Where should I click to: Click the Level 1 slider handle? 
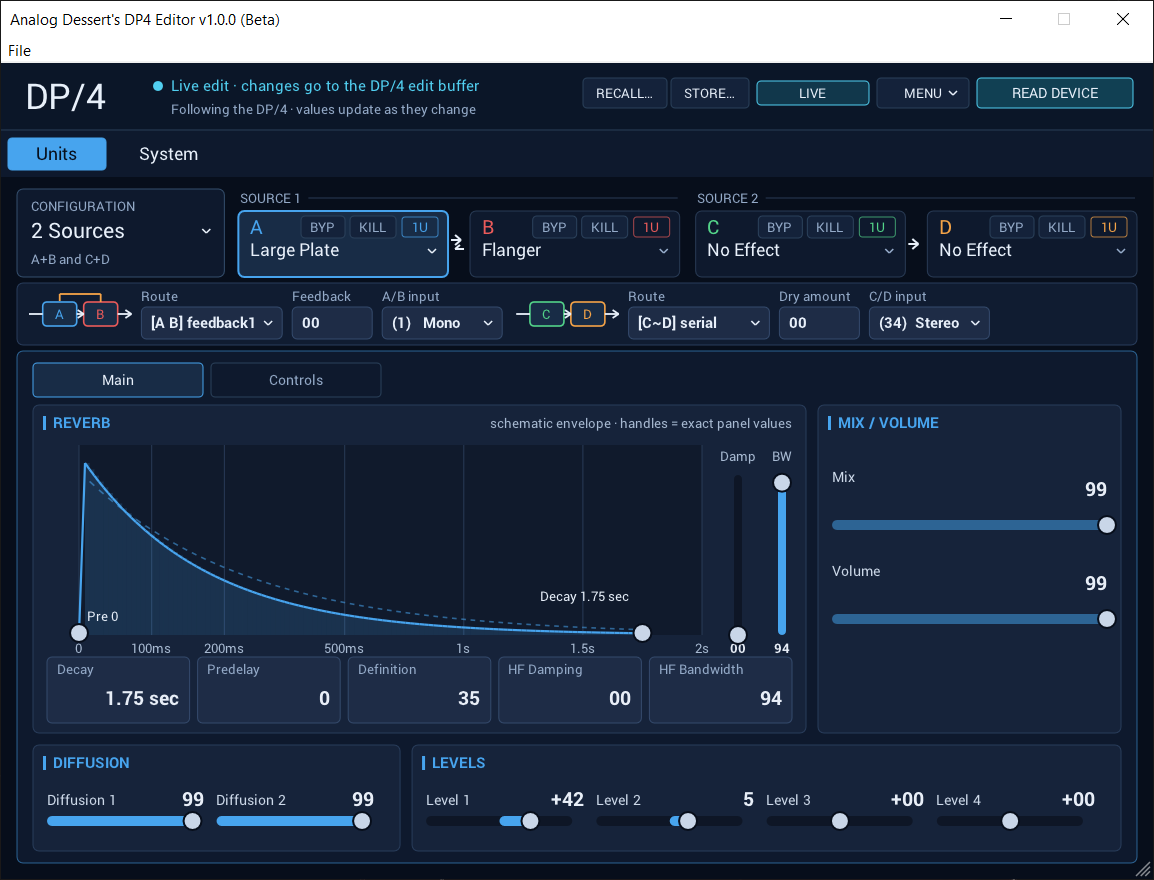click(530, 821)
